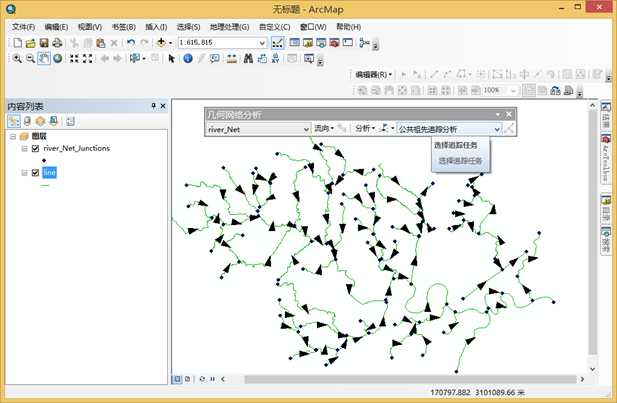Click the Add Data button
This screenshot has width=617, height=403.
coord(161,43)
